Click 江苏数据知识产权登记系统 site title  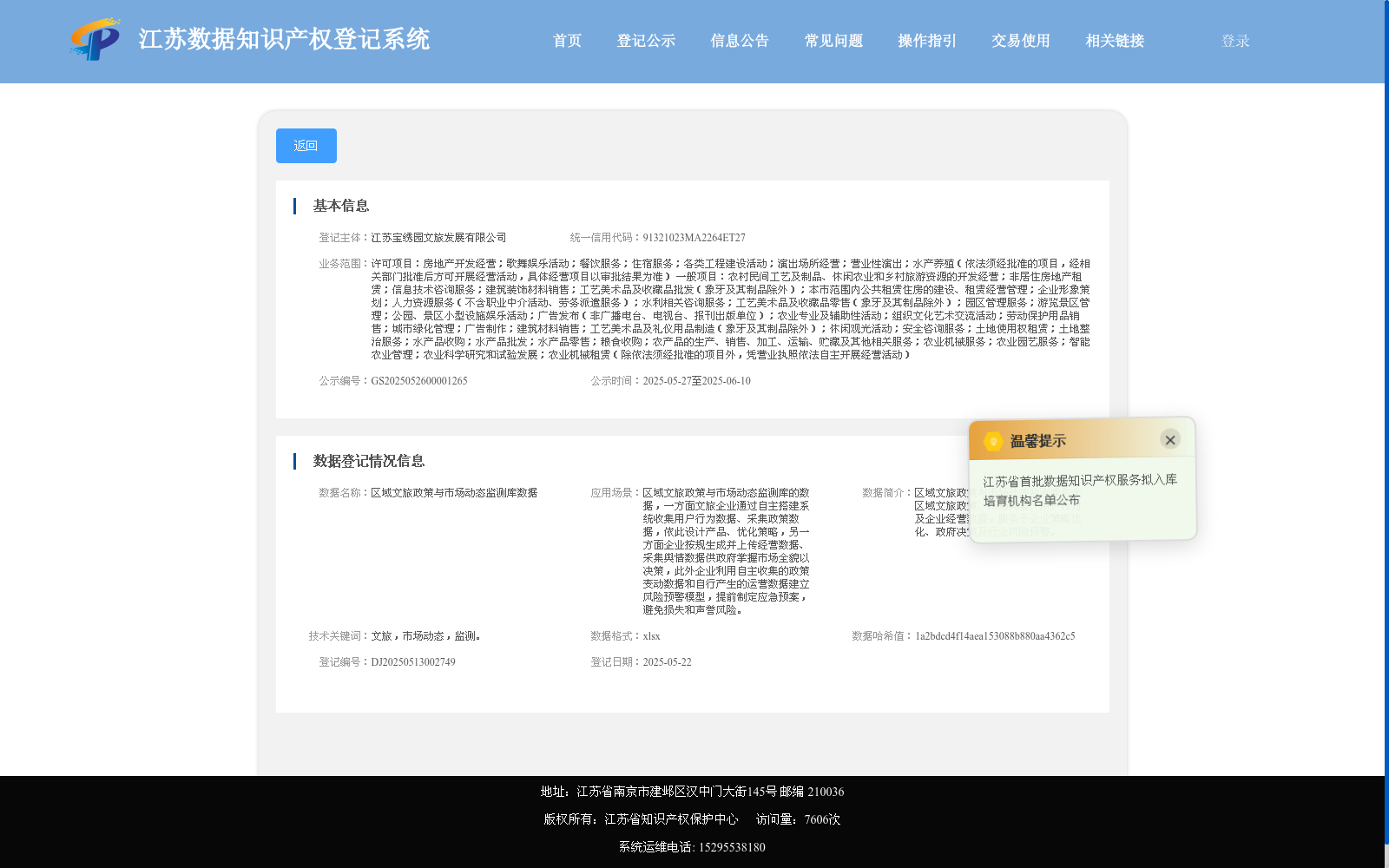tap(284, 39)
